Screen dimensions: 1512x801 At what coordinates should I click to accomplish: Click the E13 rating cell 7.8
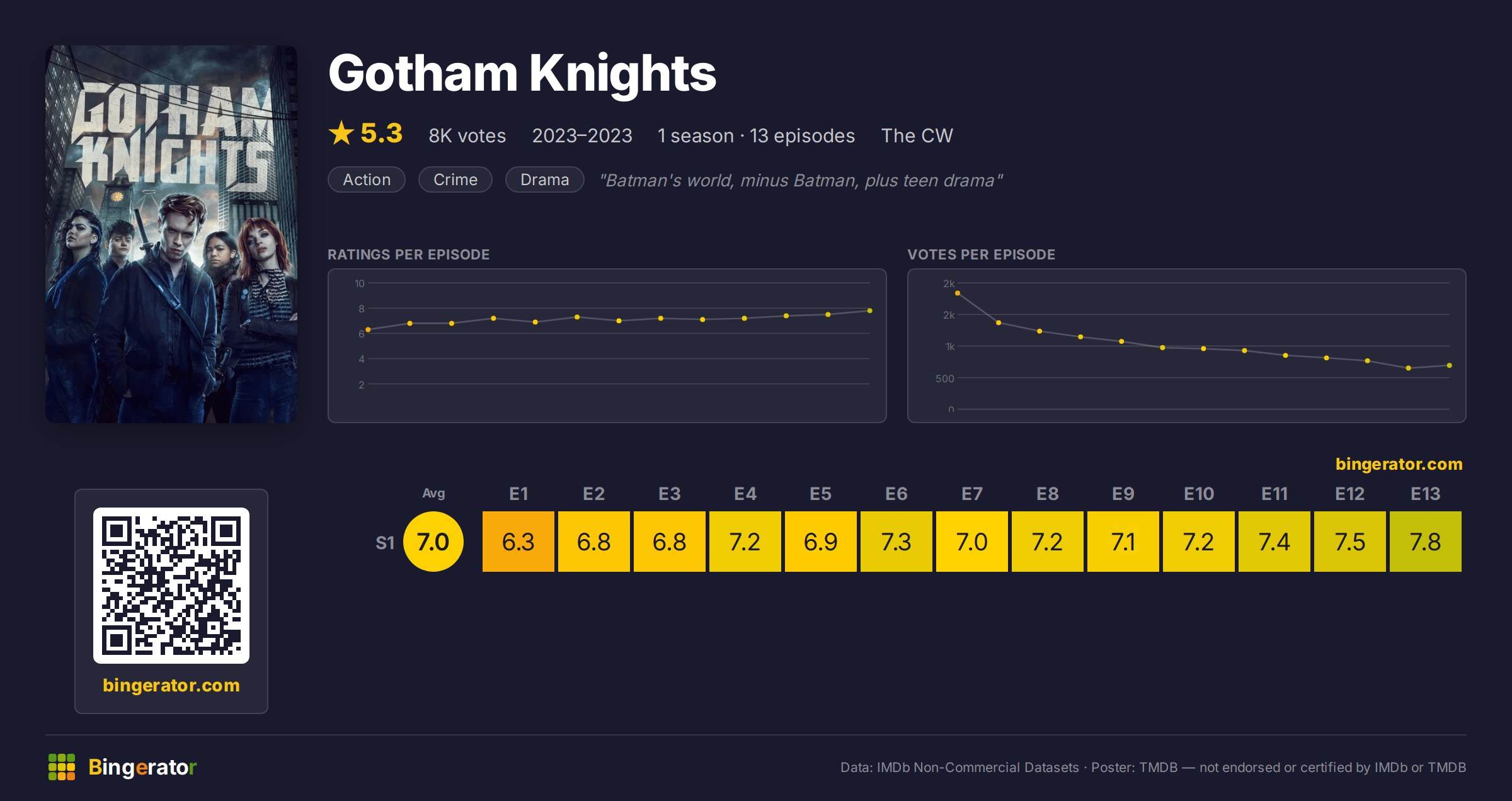pos(1426,542)
